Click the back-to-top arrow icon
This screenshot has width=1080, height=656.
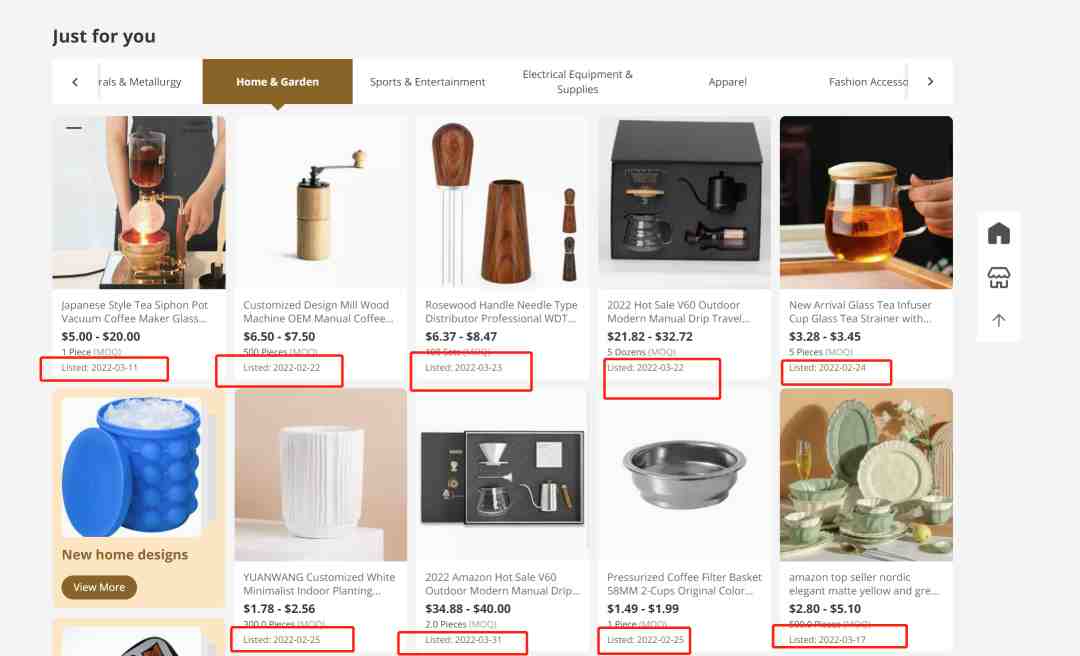998,320
